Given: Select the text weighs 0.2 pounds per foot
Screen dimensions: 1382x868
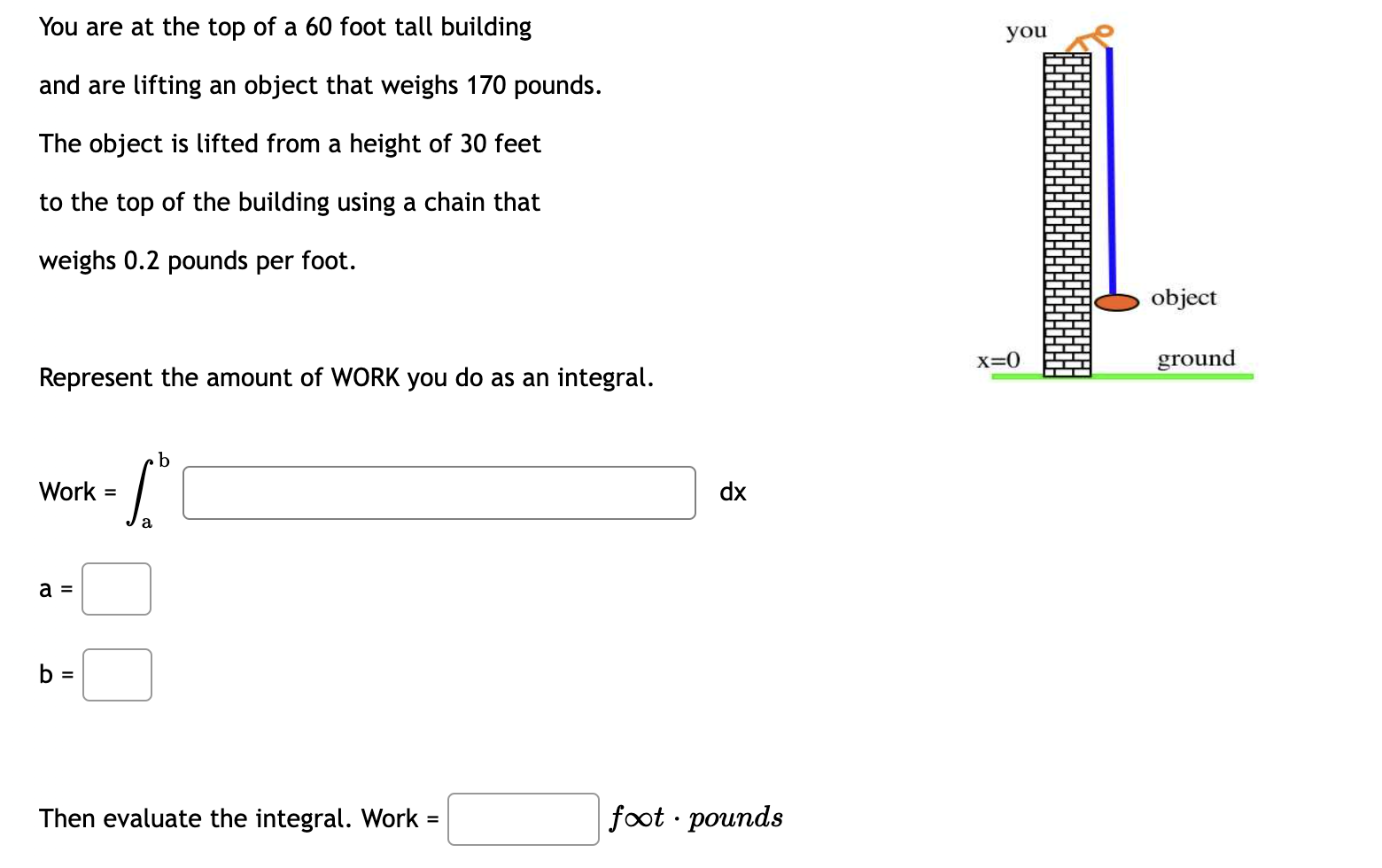Looking at the screenshot, I should pos(197,260).
